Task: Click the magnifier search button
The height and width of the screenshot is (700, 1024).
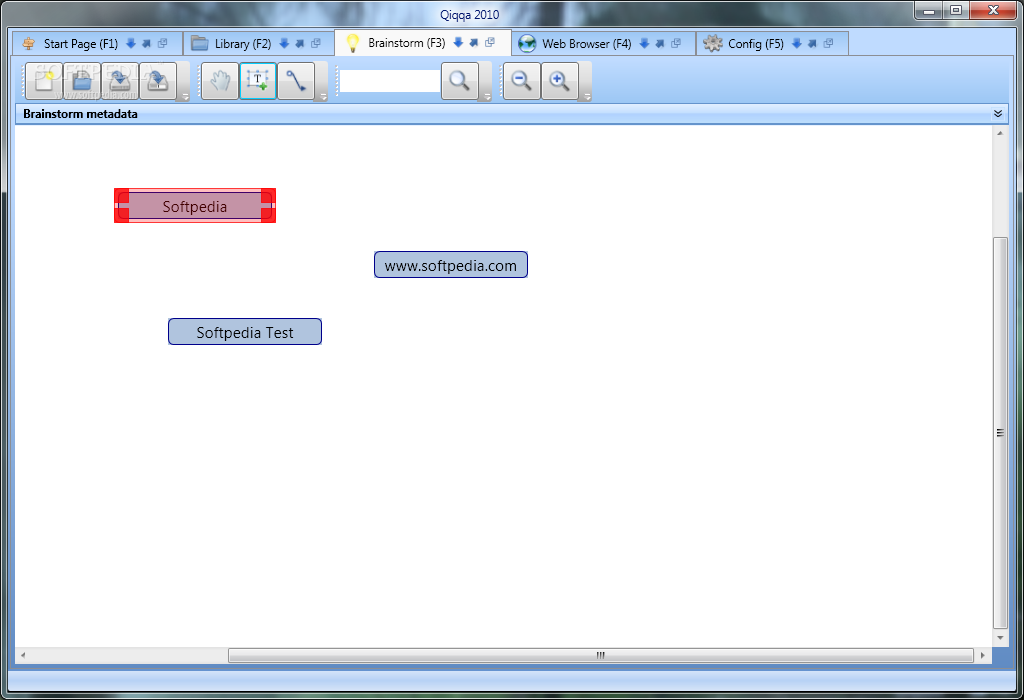Action: pyautogui.click(x=460, y=81)
